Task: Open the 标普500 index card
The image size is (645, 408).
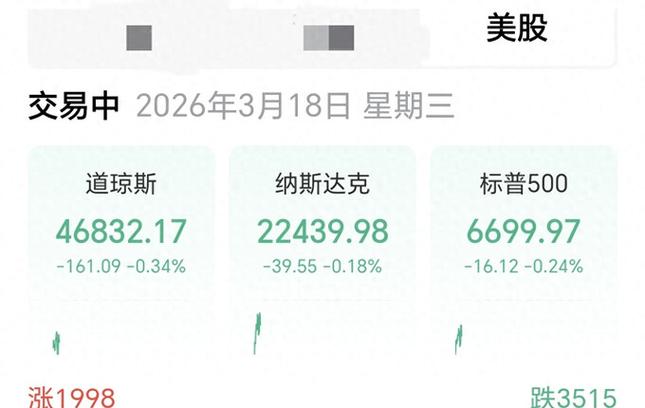Action: tap(524, 253)
